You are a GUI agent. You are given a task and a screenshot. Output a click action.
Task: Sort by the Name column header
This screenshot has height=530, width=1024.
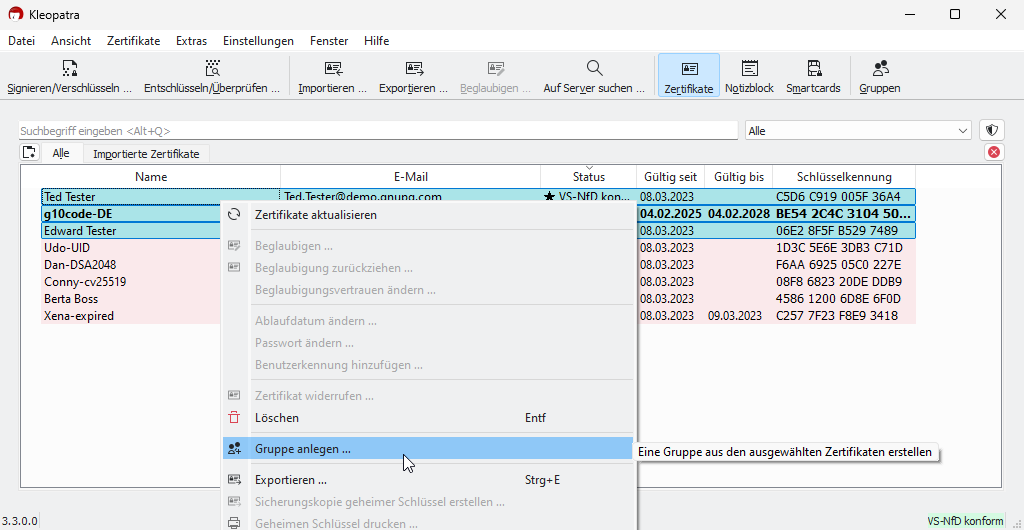pos(151,177)
